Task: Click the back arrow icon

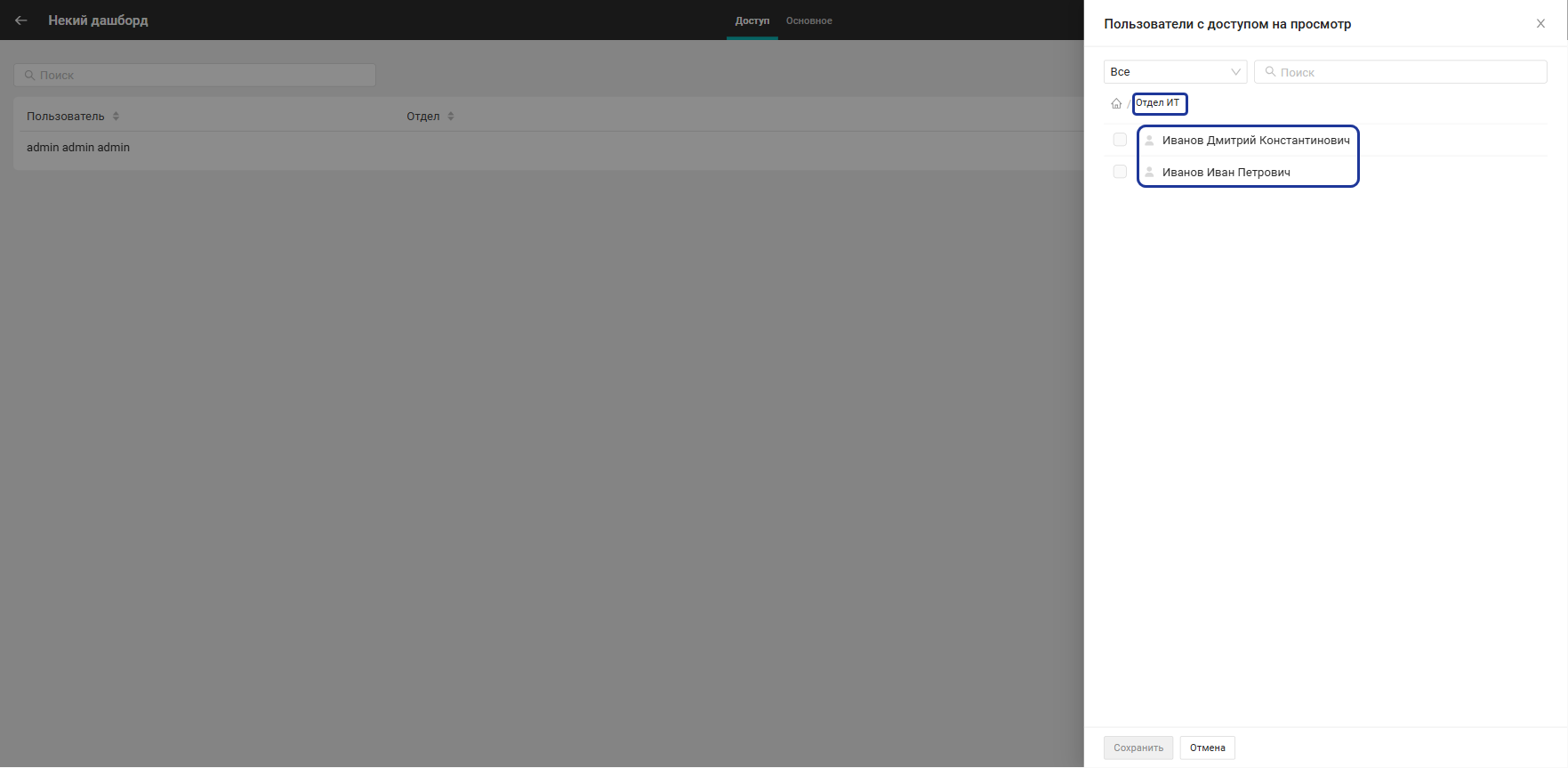Action: (21, 20)
